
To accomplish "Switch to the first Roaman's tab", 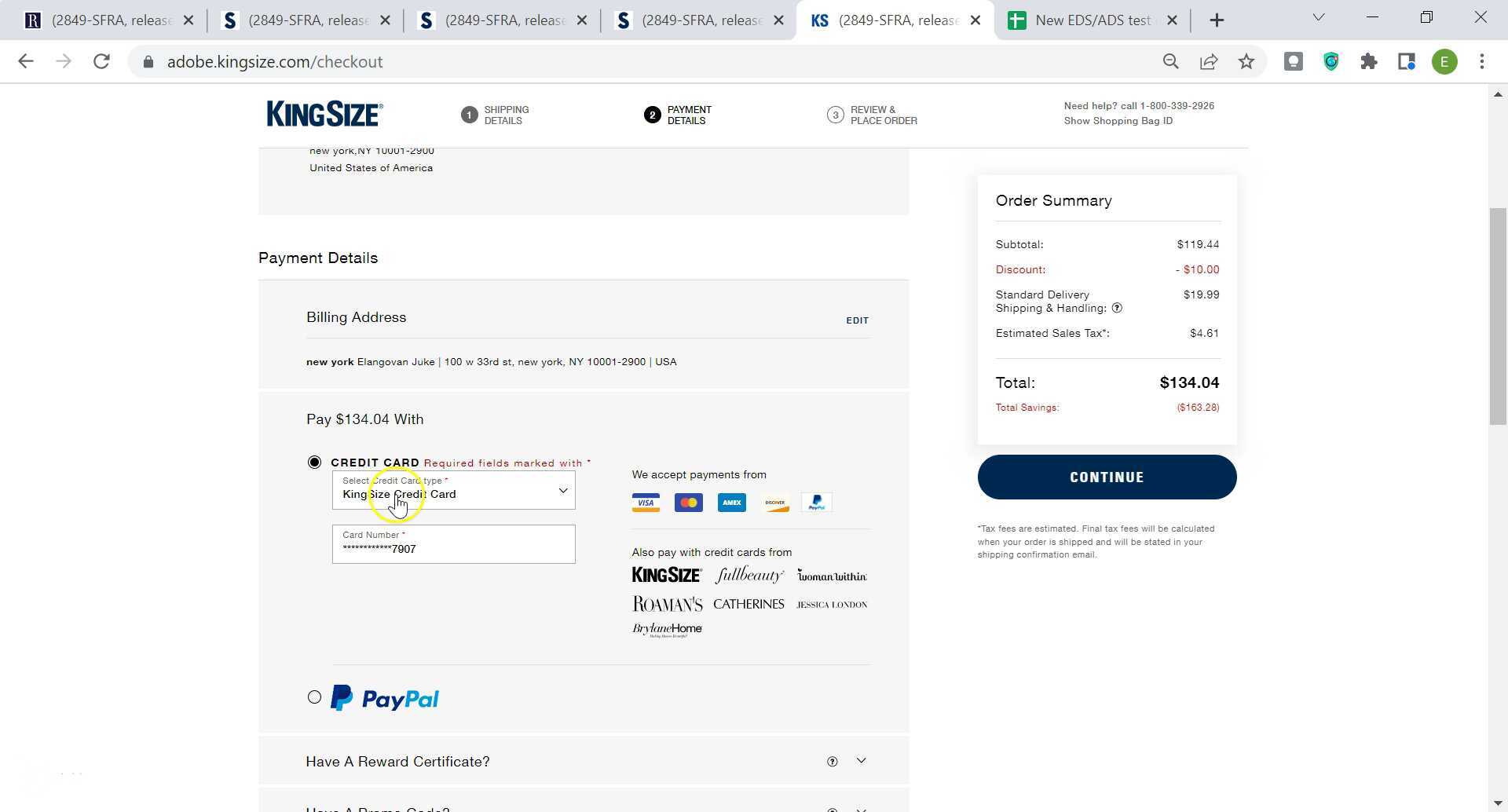I will (x=108, y=20).
